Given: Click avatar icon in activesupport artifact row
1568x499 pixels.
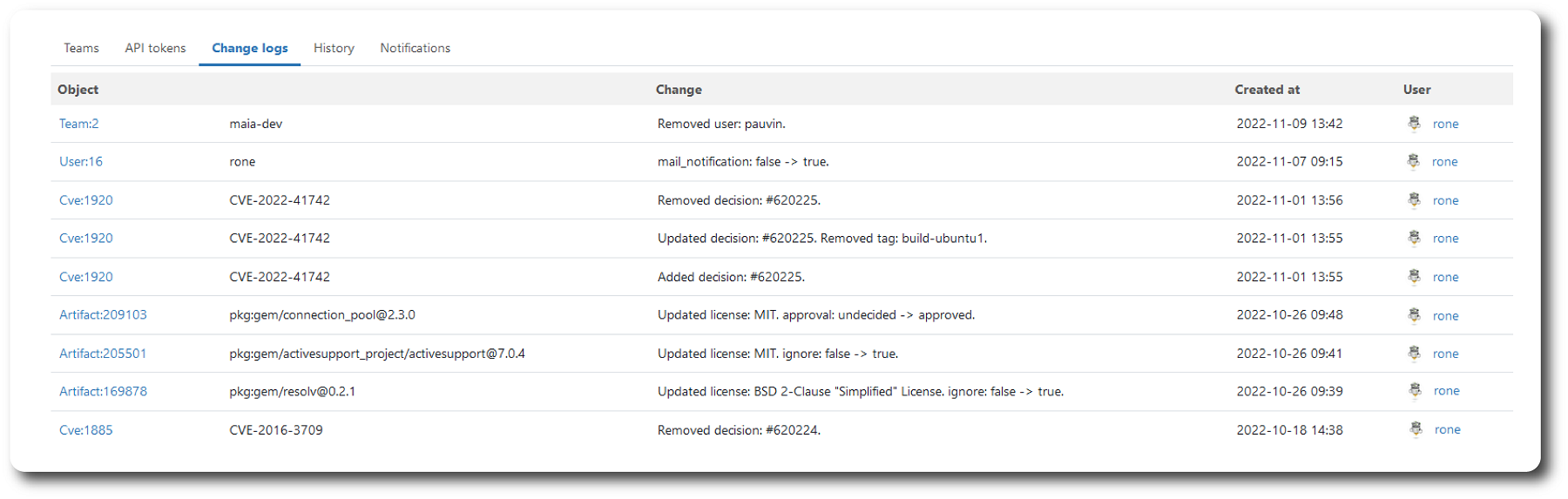Looking at the screenshot, I should [1414, 354].
